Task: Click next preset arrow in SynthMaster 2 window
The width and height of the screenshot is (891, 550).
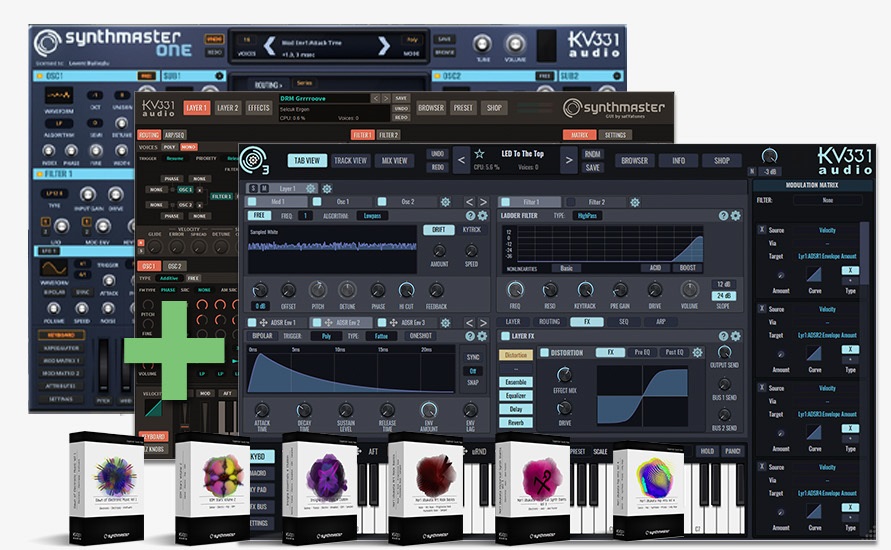Action: (x=386, y=98)
